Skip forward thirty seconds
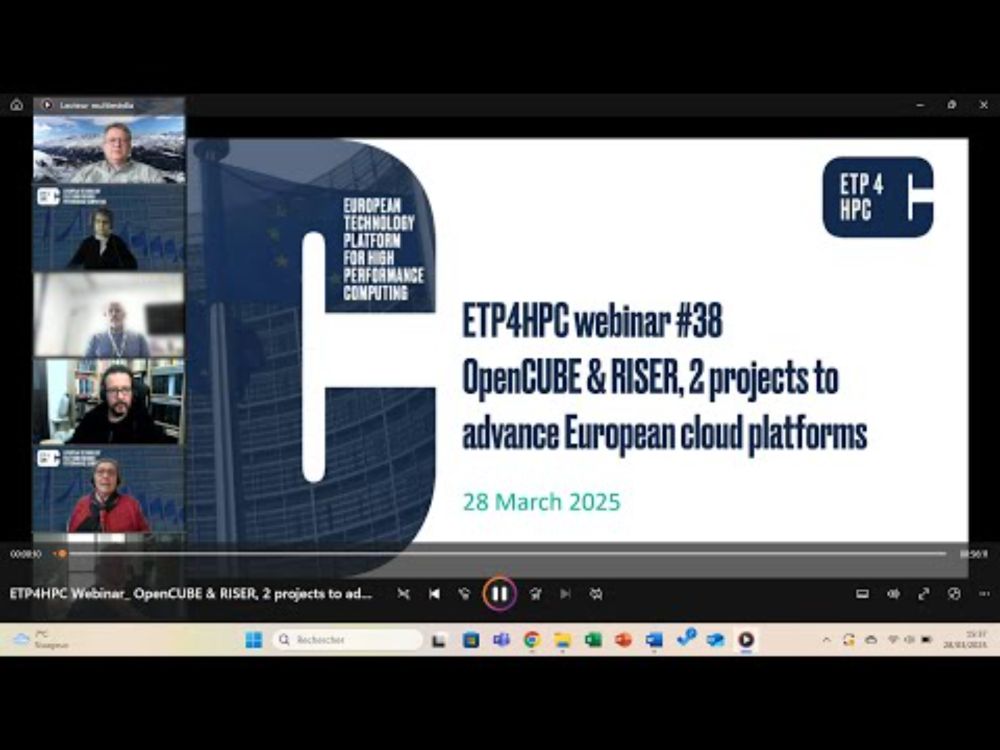Image resolution: width=1000 pixels, height=750 pixels. 535,594
